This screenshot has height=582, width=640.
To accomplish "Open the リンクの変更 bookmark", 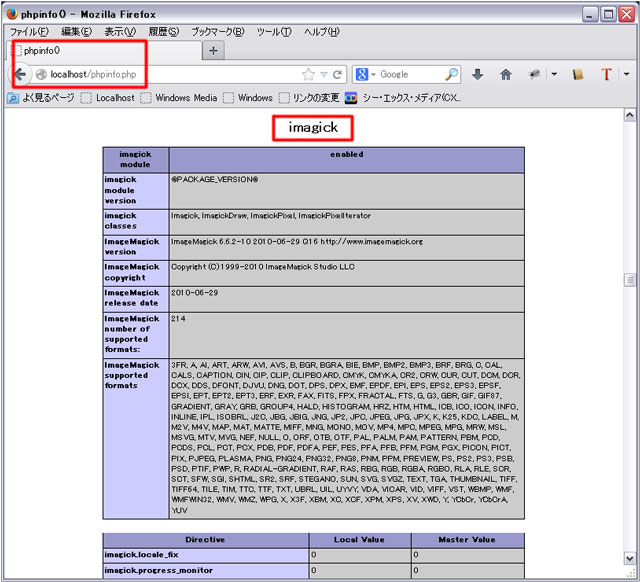I will 309,98.
